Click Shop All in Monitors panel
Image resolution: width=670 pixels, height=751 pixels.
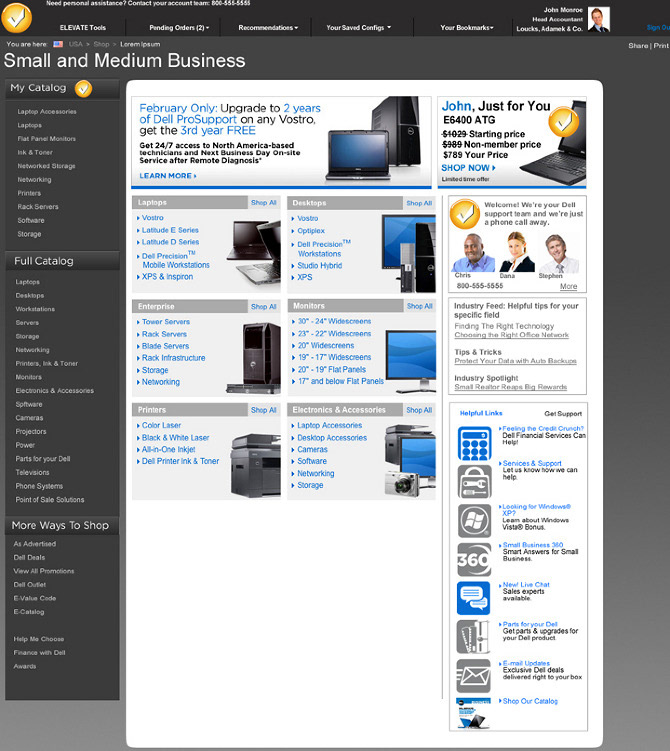click(x=420, y=306)
